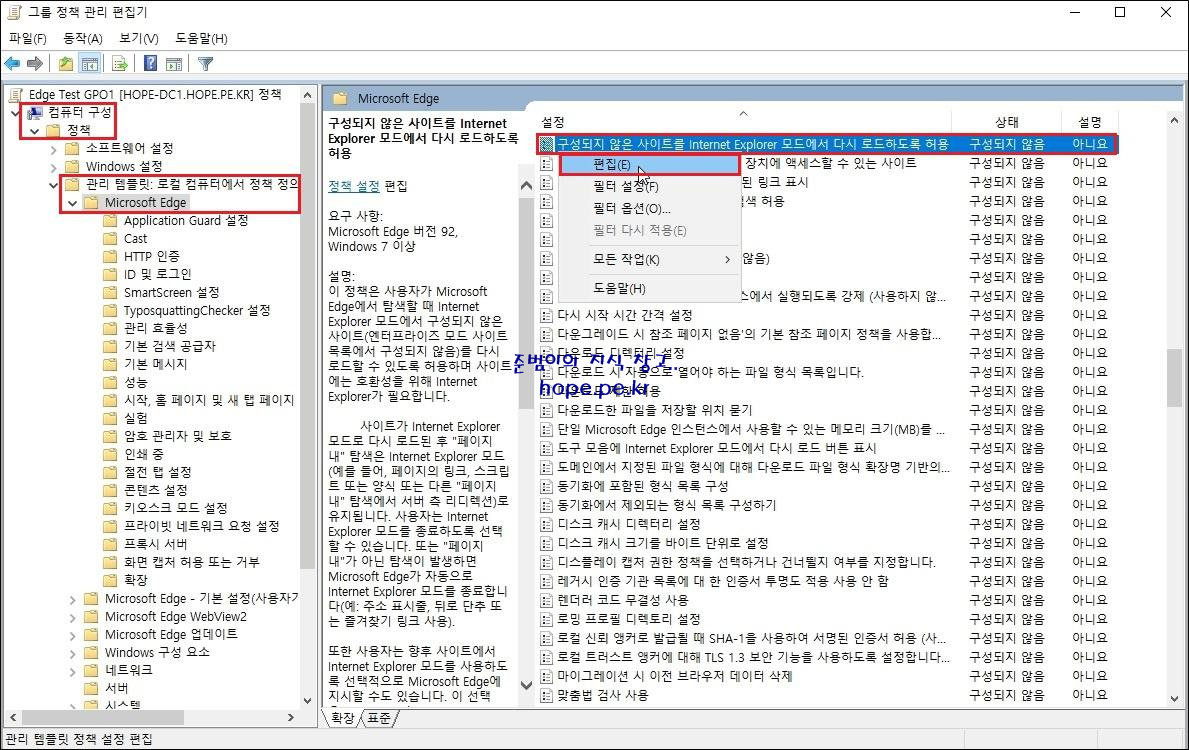Expand the 소프트웨어 설정 node
The height and width of the screenshot is (750, 1189).
pyautogui.click(x=53, y=149)
